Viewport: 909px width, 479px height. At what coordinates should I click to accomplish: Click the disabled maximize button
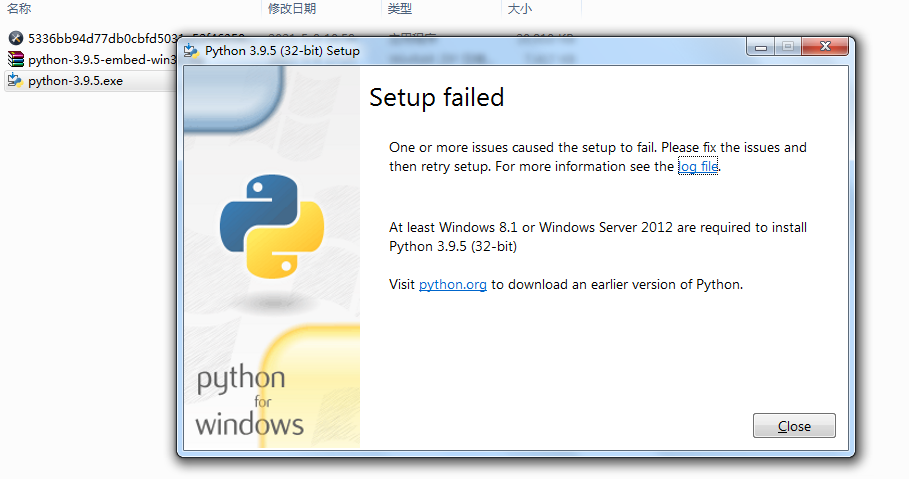click(x=788, y=47)
